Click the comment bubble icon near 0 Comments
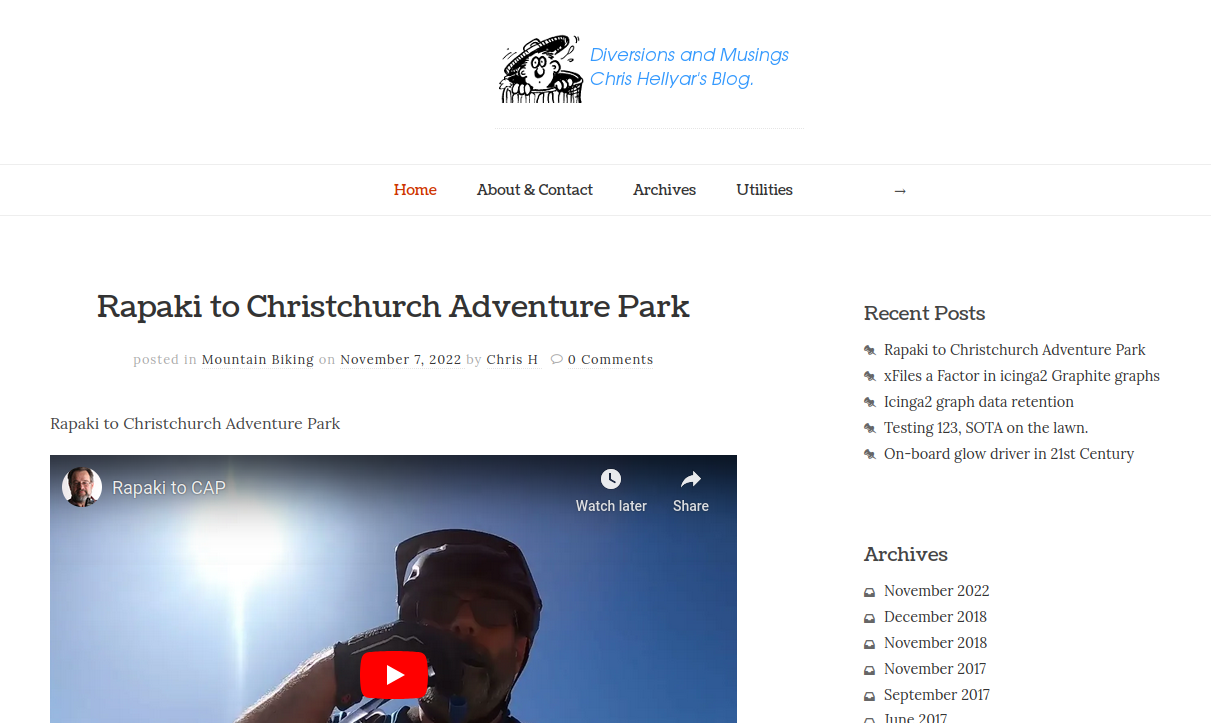The image size is (1211, 723). tap(557, 359)
